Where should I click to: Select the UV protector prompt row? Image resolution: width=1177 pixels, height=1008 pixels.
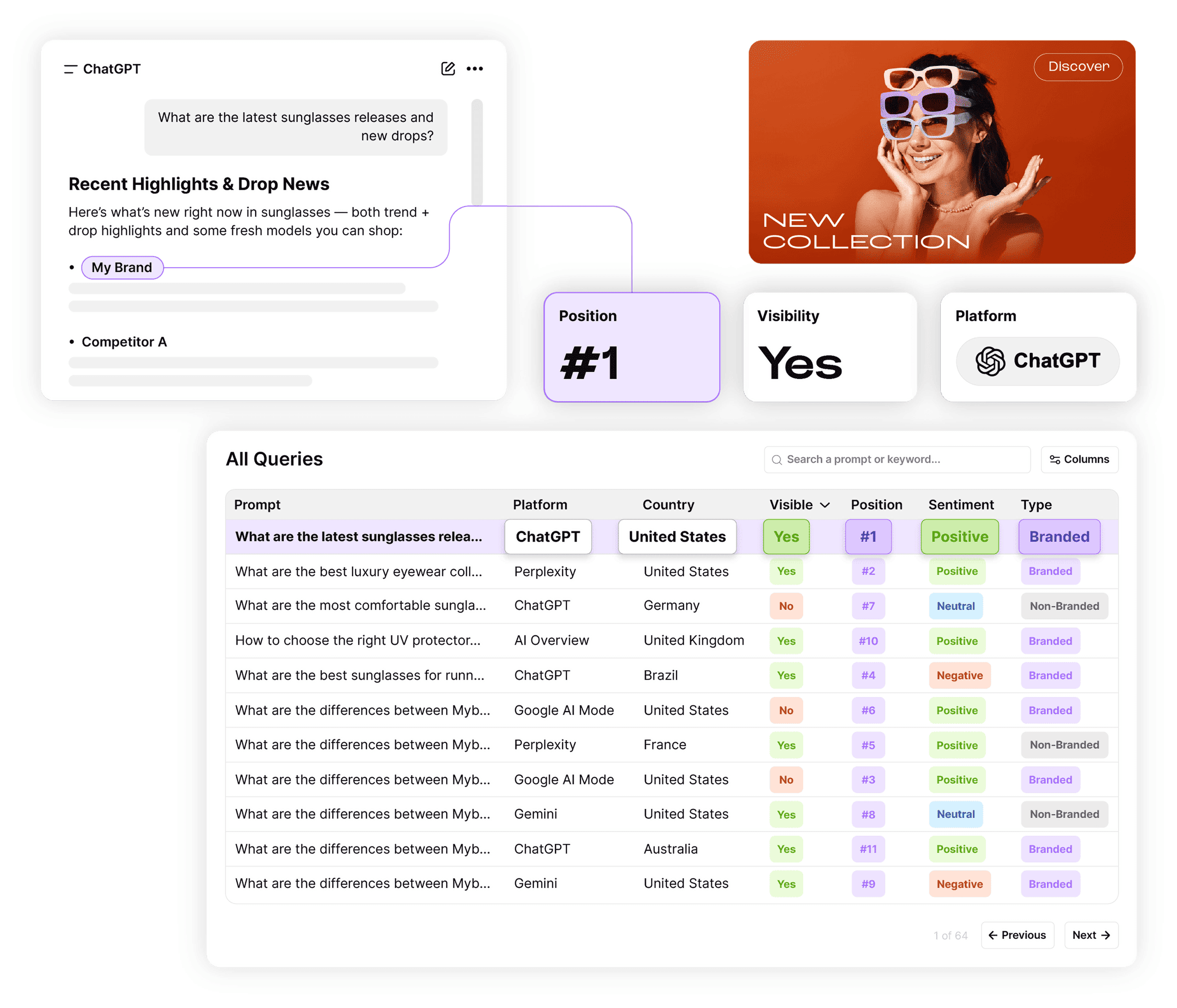tap(671, 640)
